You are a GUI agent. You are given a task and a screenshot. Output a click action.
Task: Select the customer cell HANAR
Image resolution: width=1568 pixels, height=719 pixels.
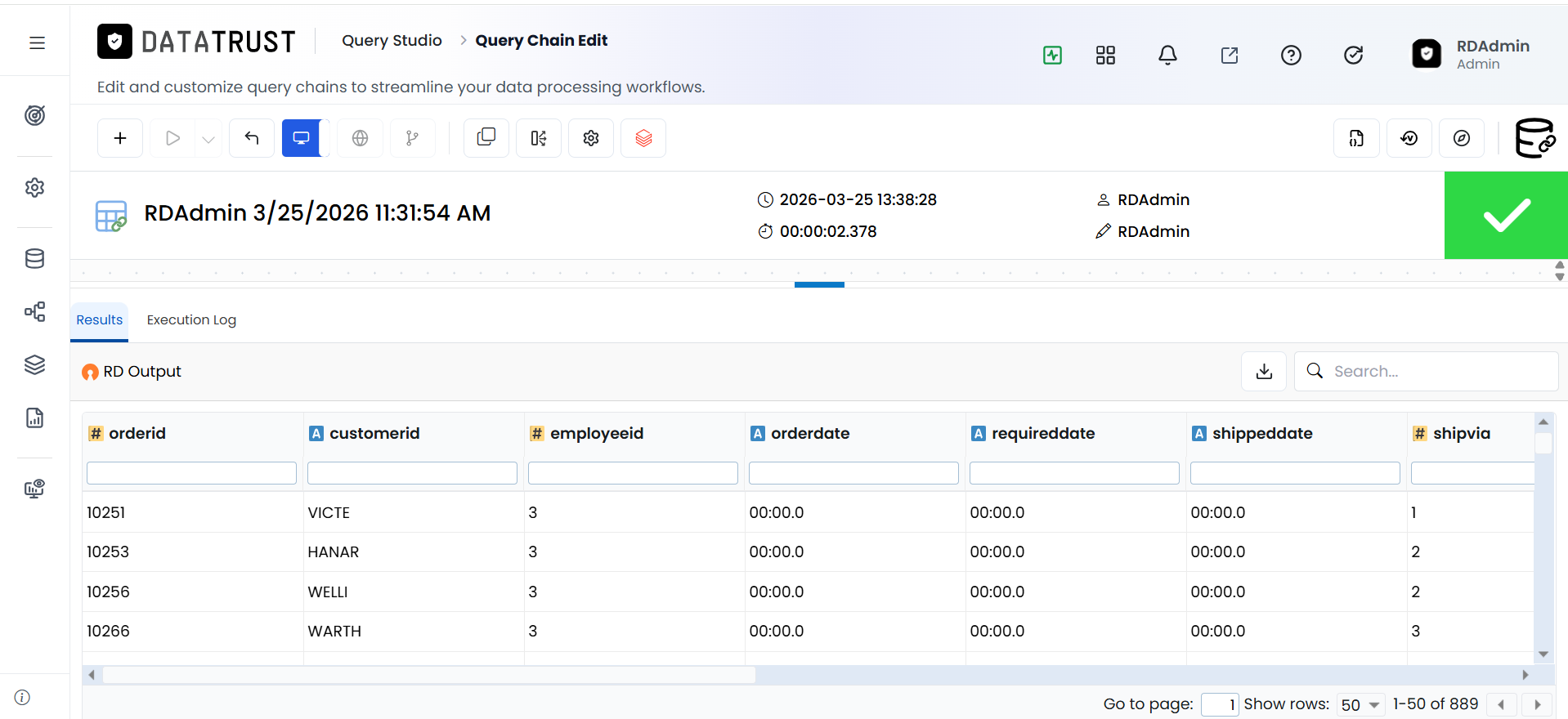coord(414,552)
